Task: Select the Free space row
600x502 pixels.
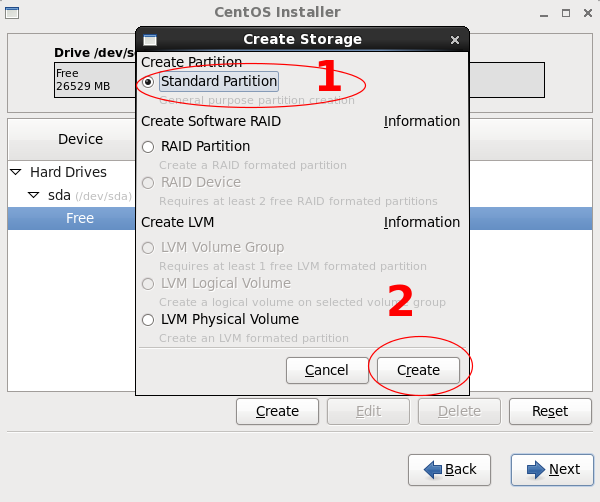Action: 80,218
